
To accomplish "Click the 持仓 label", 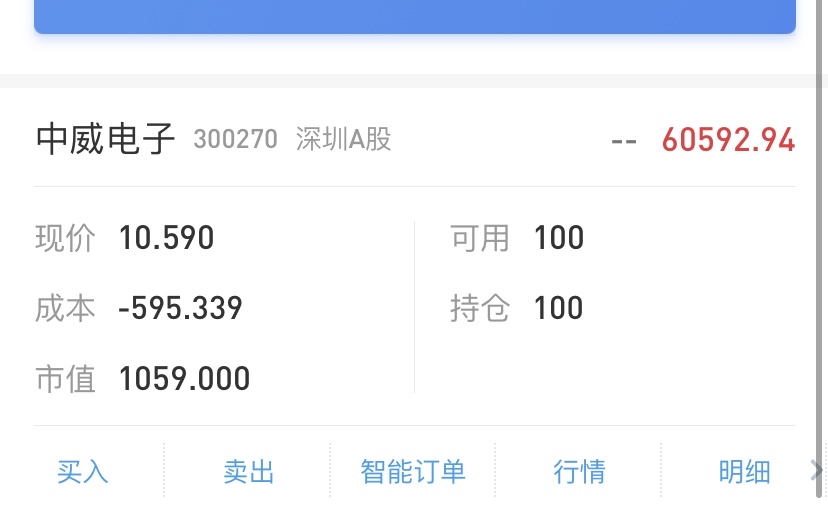I will [479, 308].
